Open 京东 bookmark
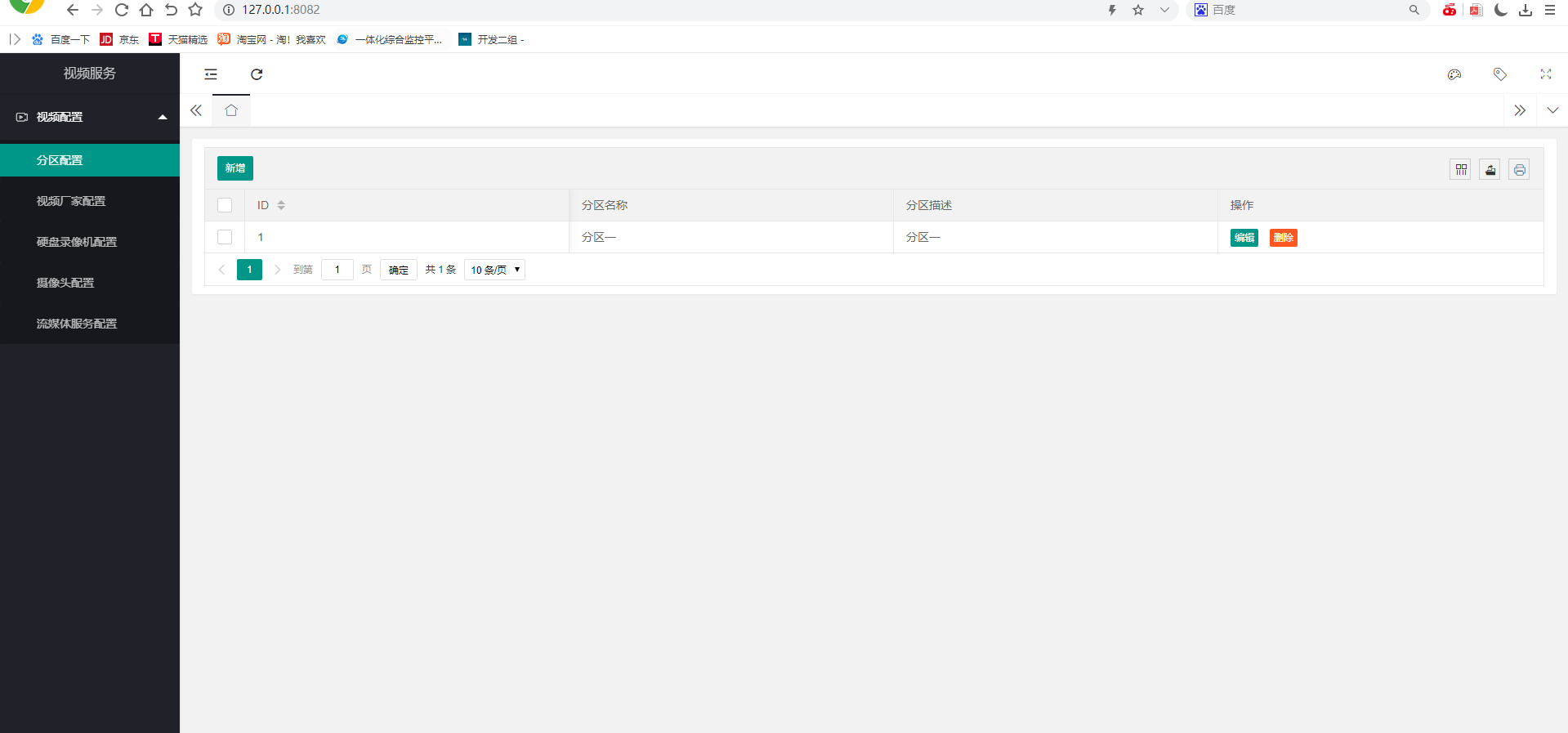The width and height of the screenshot is (1568, 733). (119, 39)
